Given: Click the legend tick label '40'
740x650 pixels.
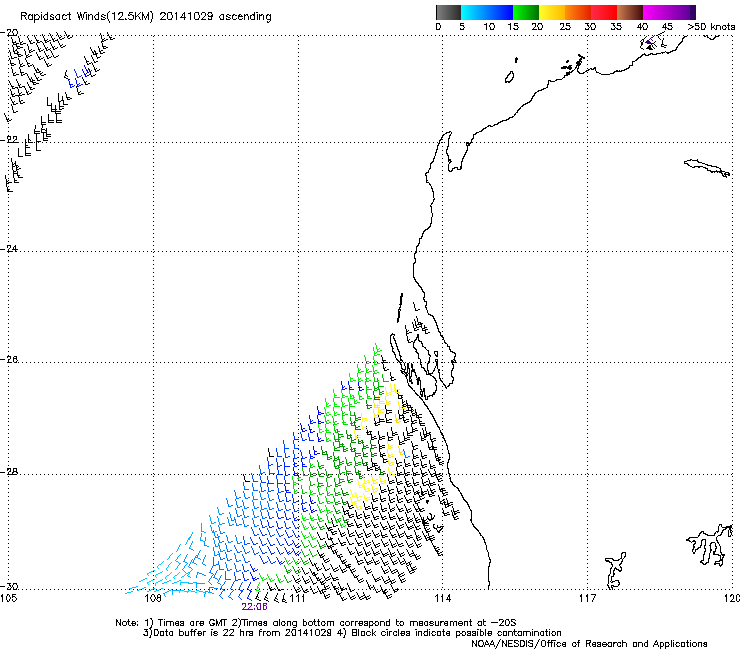Looking at the screenshot, I should click(642, 27).
